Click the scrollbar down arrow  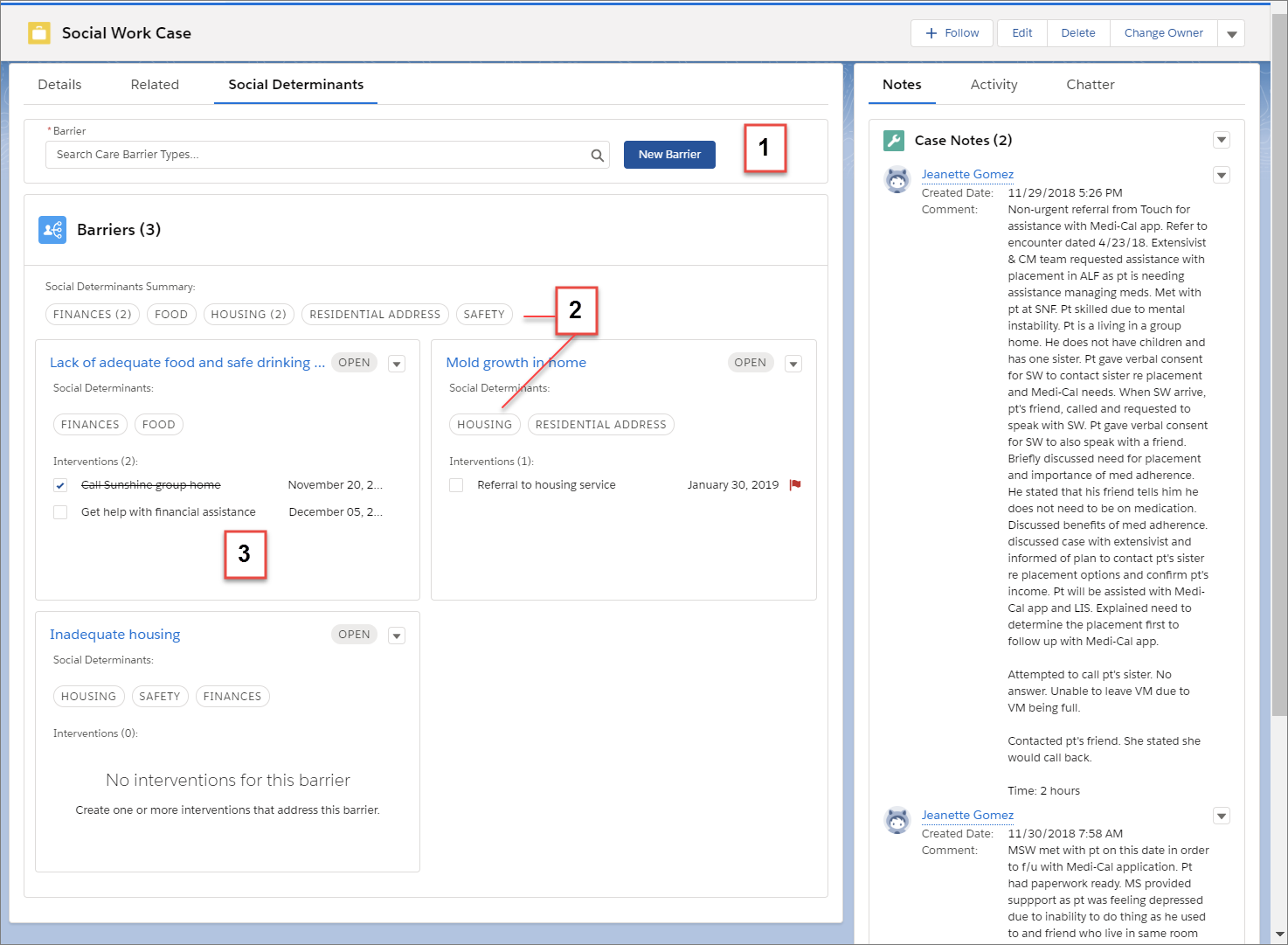pos(1279,935)
